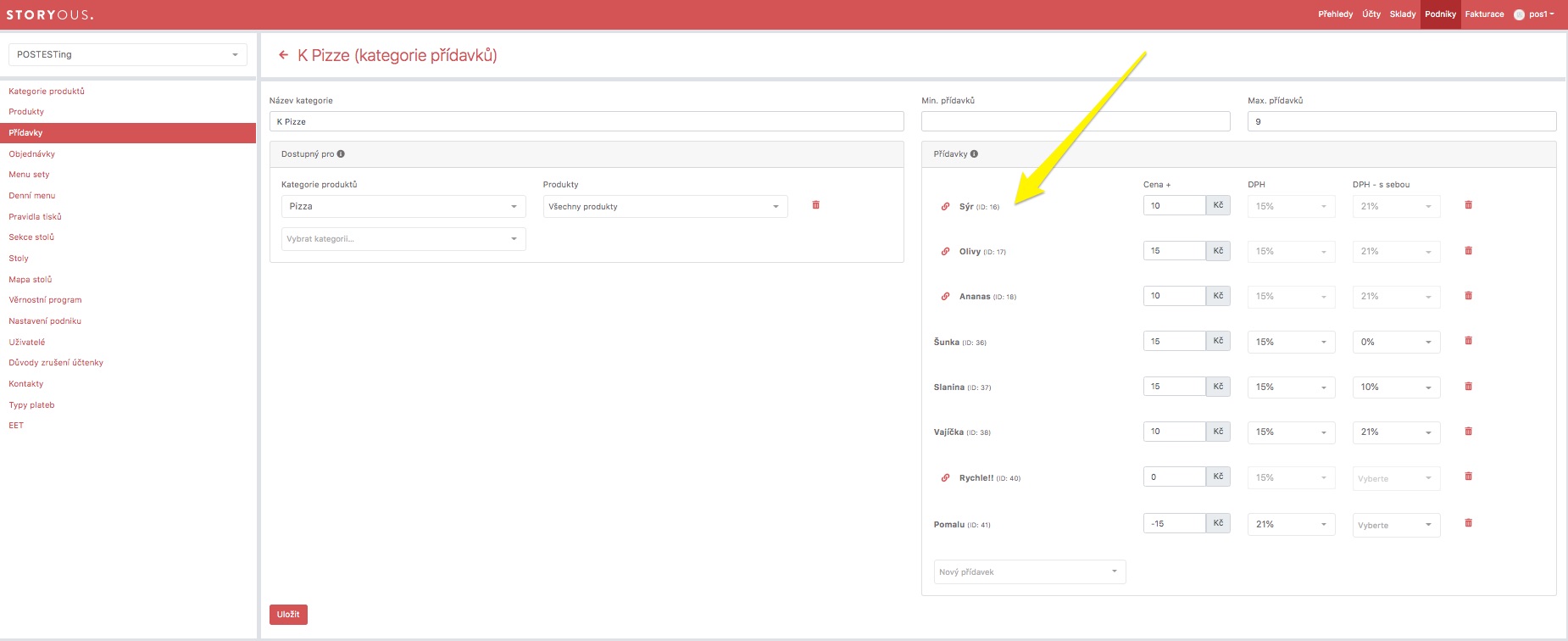Open DPH s sebou dropdown for Slanina

pos(1397,387)
